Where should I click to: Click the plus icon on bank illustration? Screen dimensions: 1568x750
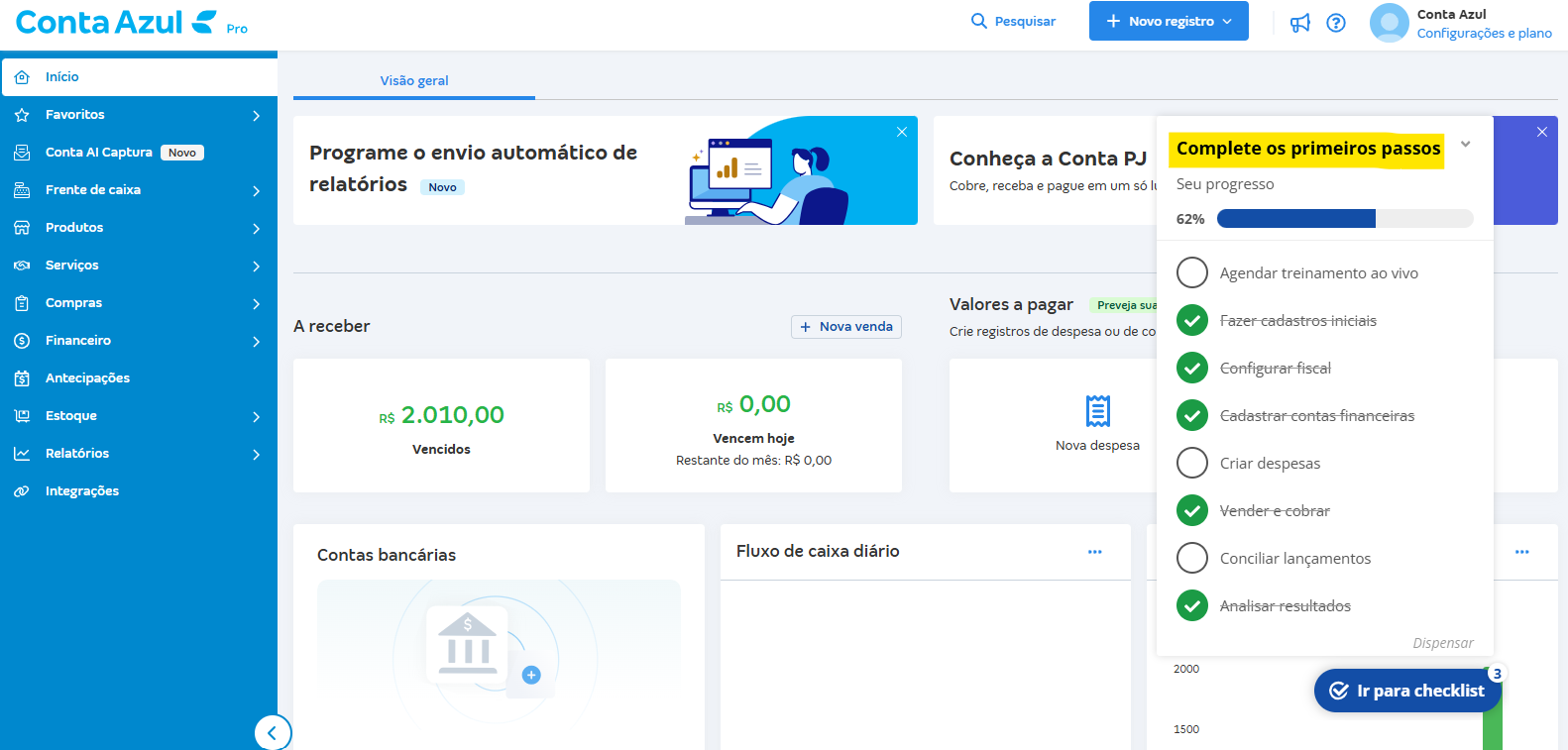pos(531,675)
